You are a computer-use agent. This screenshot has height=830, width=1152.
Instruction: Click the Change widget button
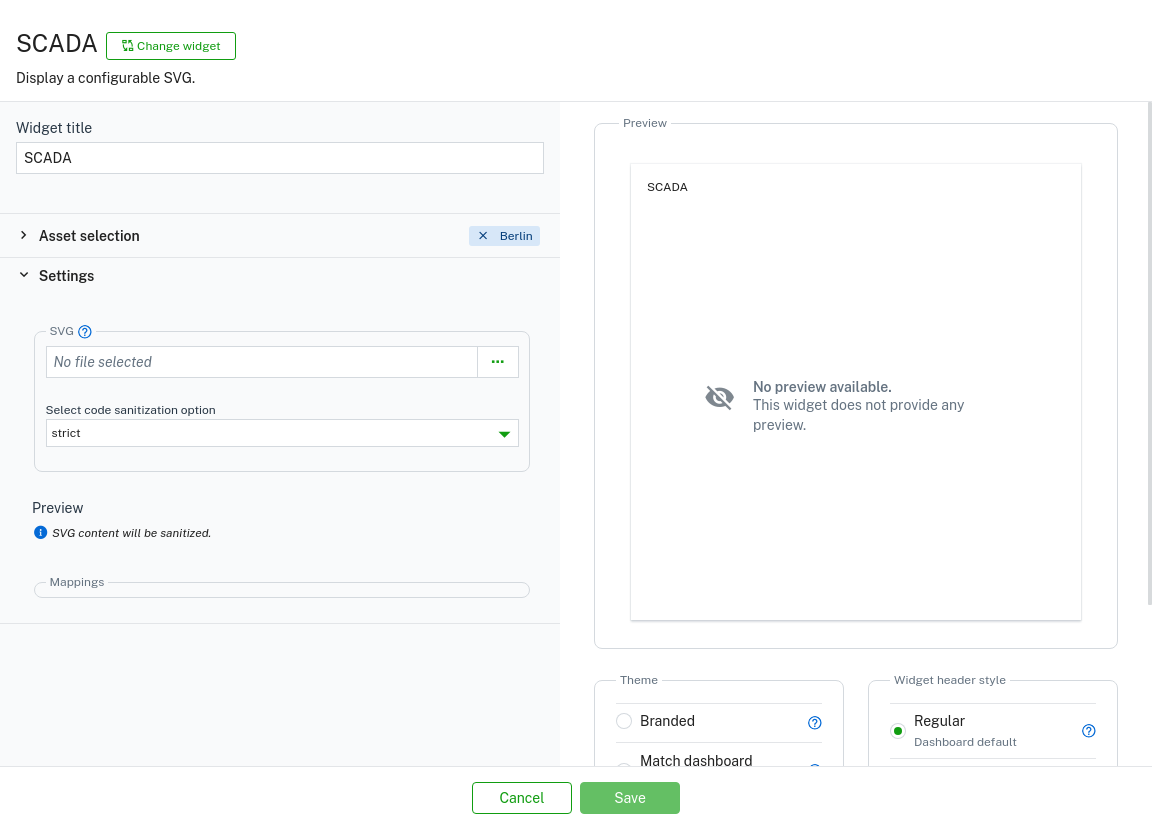click(171, 46)
